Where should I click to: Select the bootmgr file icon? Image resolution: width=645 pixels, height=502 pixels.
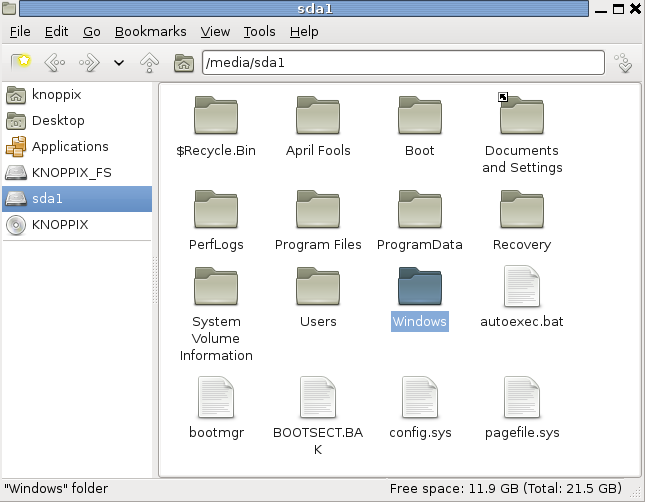tap(216, 397)
